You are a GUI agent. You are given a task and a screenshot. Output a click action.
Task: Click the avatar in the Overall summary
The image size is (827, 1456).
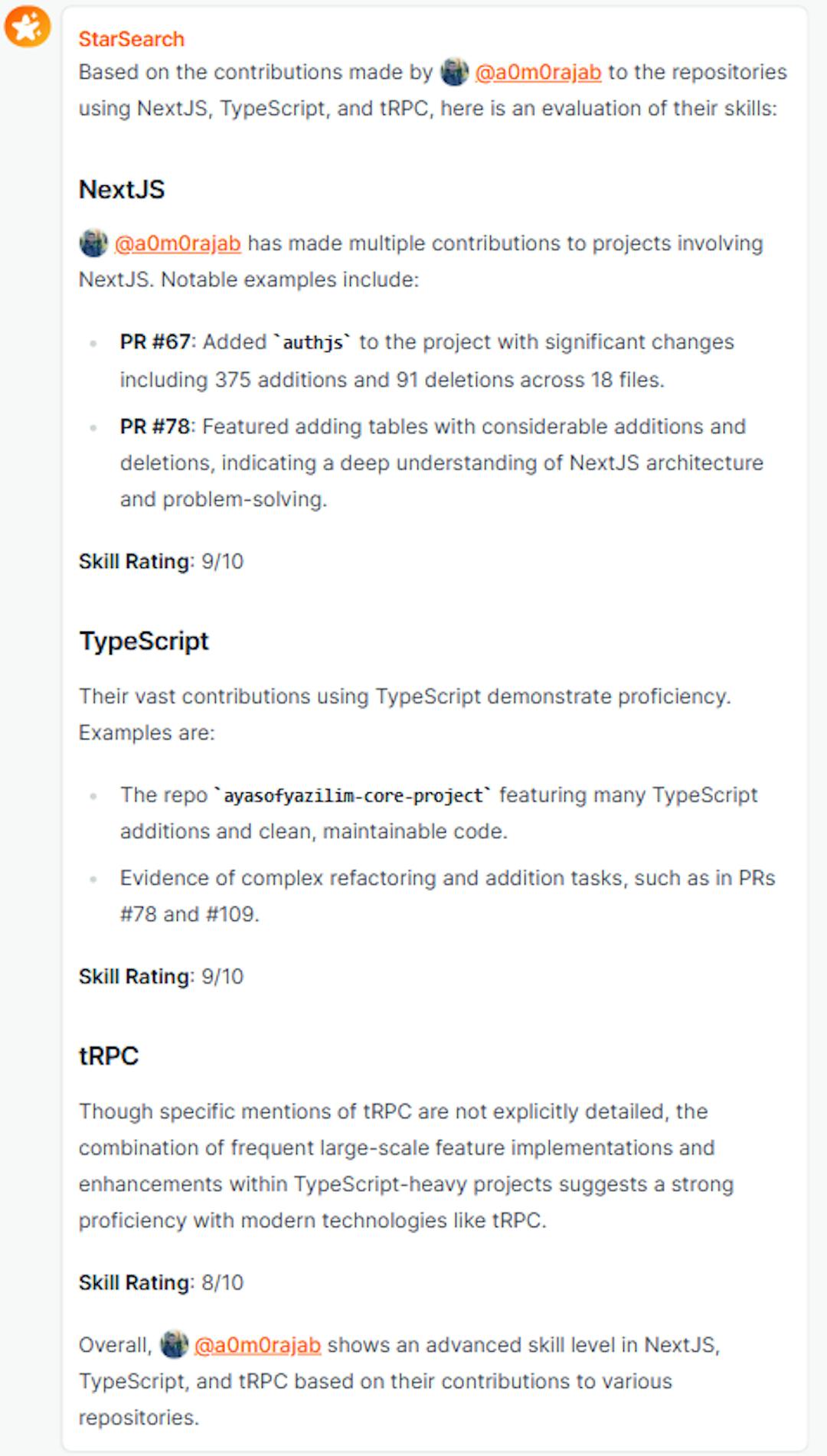[x=174, y=1345]
